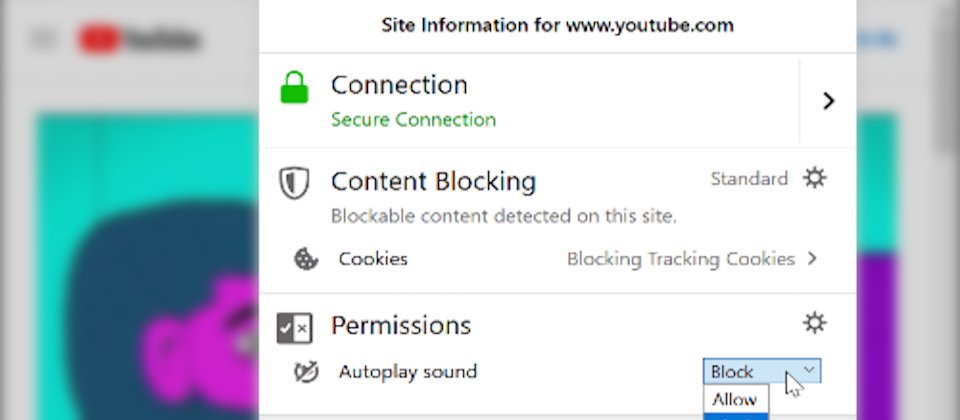Click the Blocking Tracking Cookies label
The height and width of the screenshot is (420, 960).
(x=680, y=259)
